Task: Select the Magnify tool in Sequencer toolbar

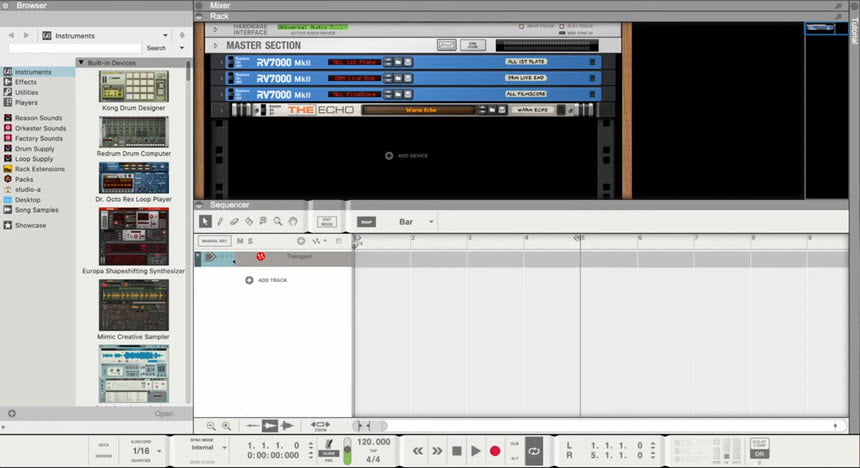Action: click(x=278, y=221)
